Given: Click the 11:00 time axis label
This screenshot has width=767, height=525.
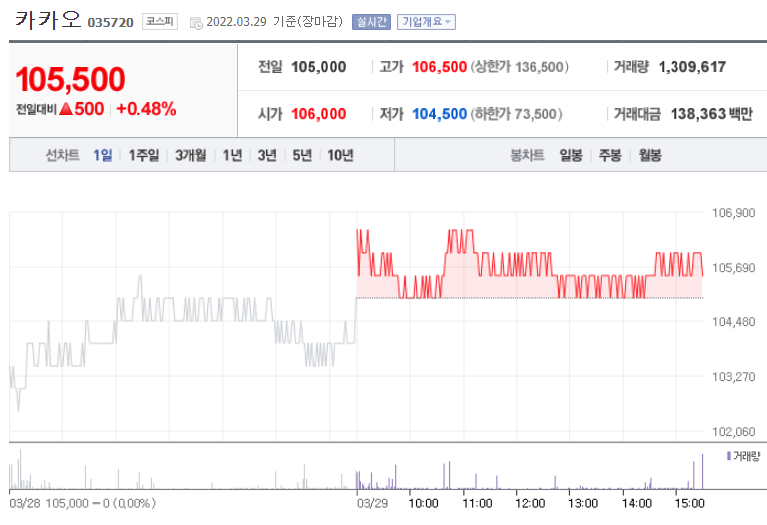Looking at the screenshot, I should point(477,503).
